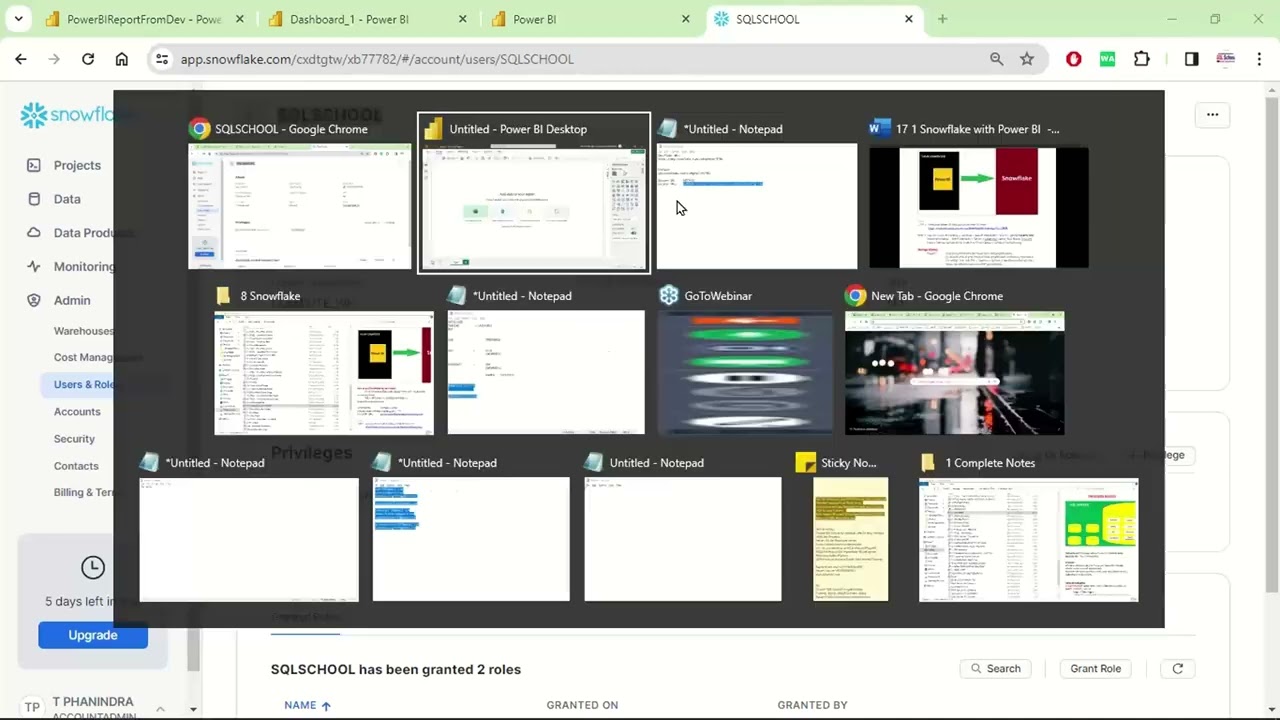Open the browser home page
The image size is (1280, 720).
click(122, 59)
